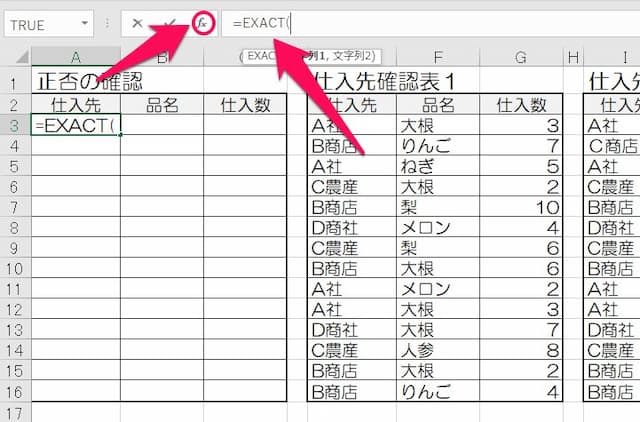This screenshot has height=422, width=640.
Task: Click 品名 header in cell B2
Action: point(162,104)
